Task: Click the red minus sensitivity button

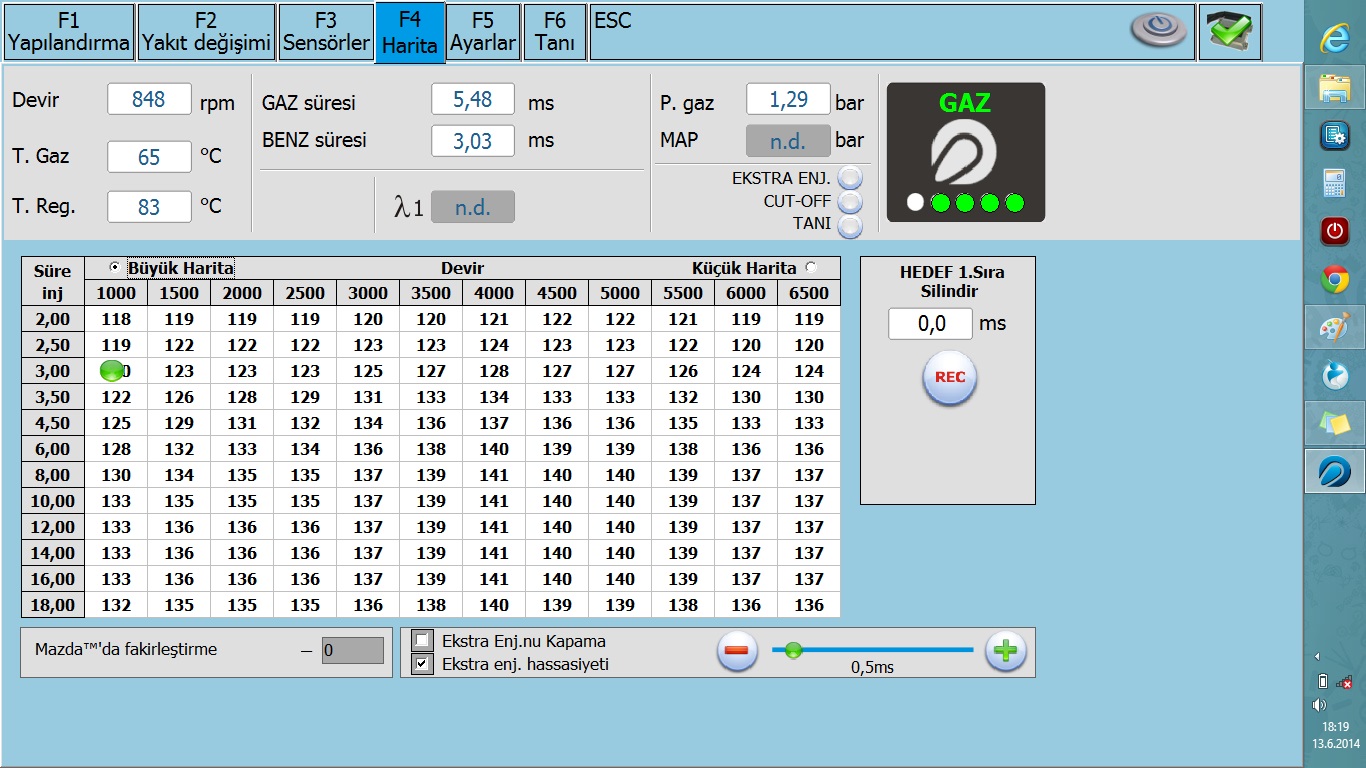Action: point(736,651)
